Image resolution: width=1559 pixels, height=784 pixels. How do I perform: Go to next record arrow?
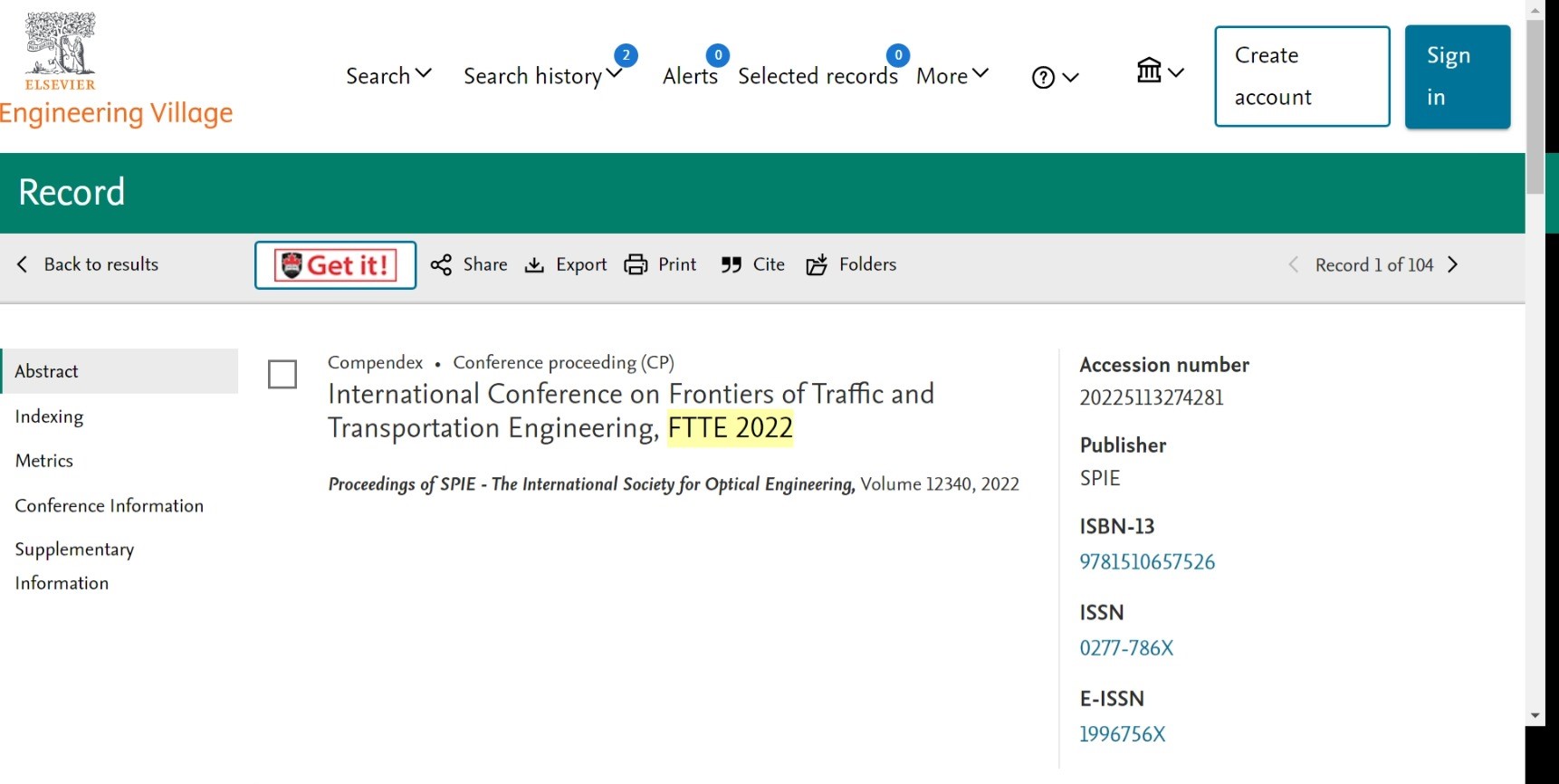coord(1453,265)
